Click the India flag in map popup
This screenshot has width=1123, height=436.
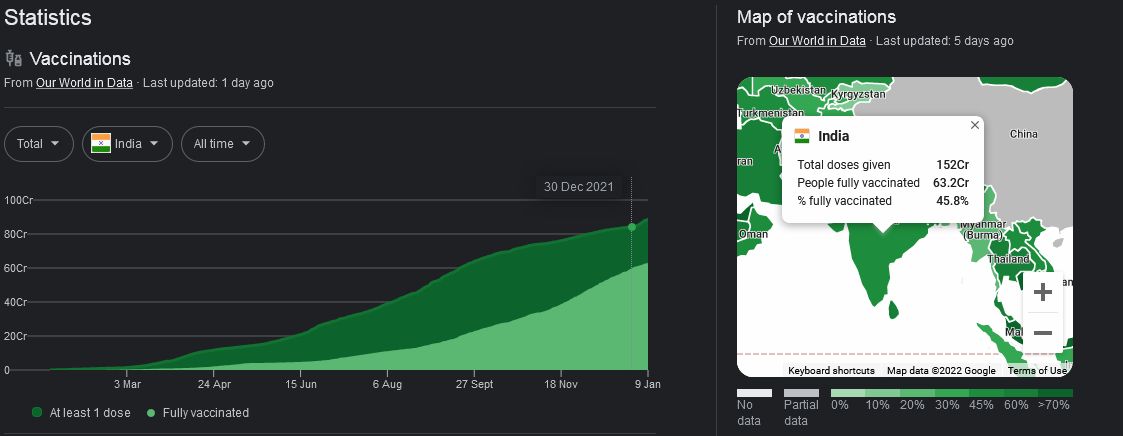pos(802,136)
